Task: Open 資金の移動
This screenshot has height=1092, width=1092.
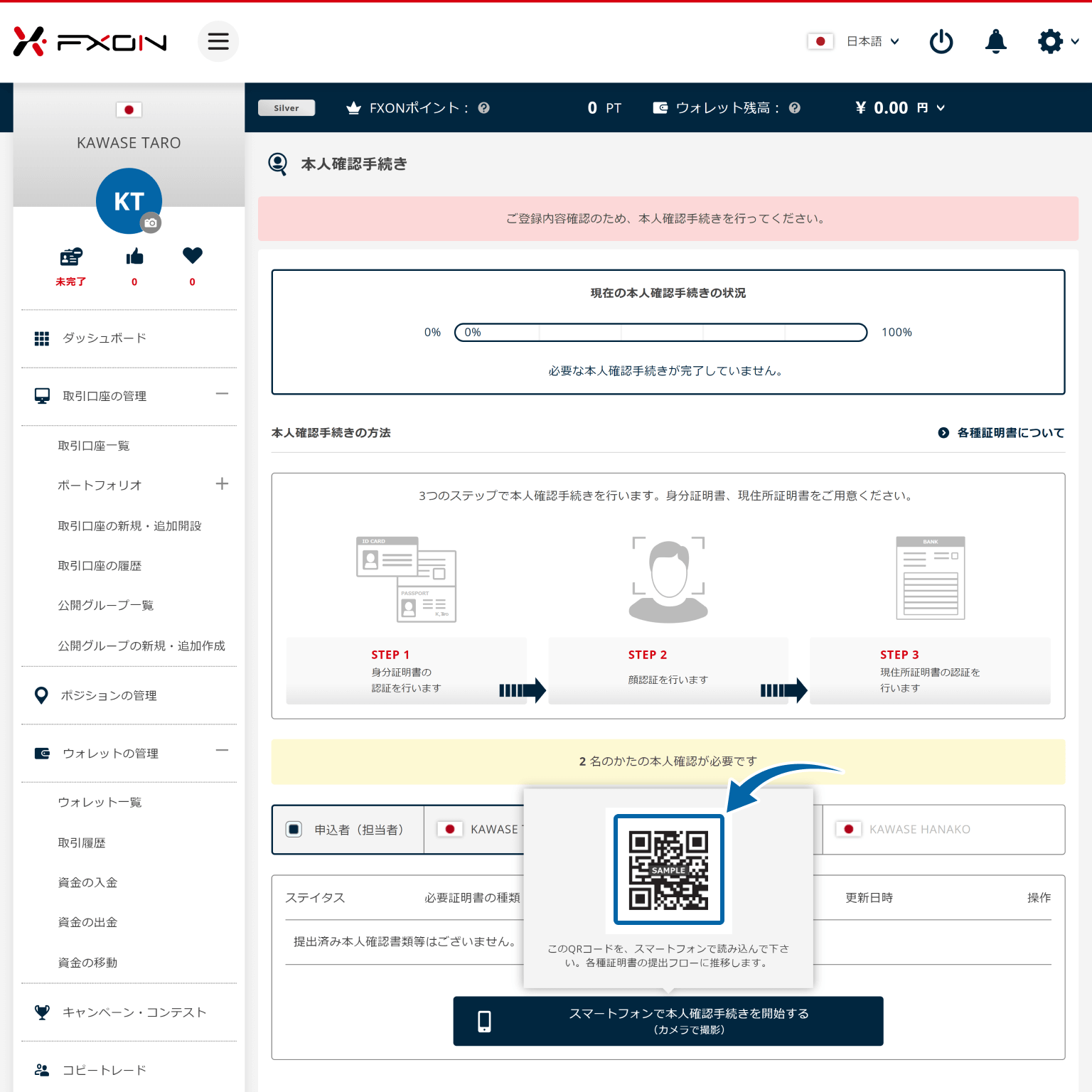Action: pyautogui.click(x=87, y=963)
